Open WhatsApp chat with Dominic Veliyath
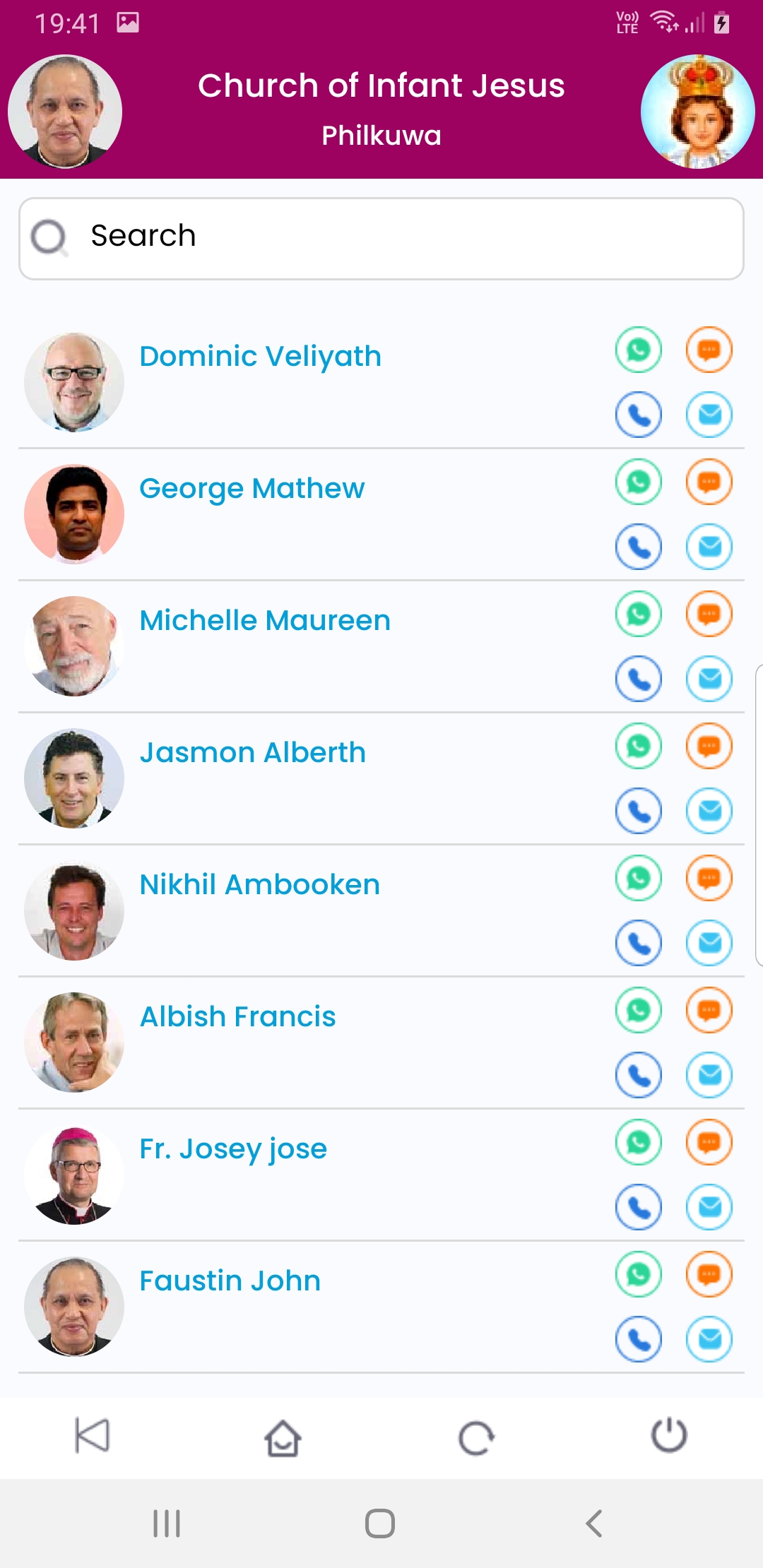763x1568 pixels. pos(639,350)
